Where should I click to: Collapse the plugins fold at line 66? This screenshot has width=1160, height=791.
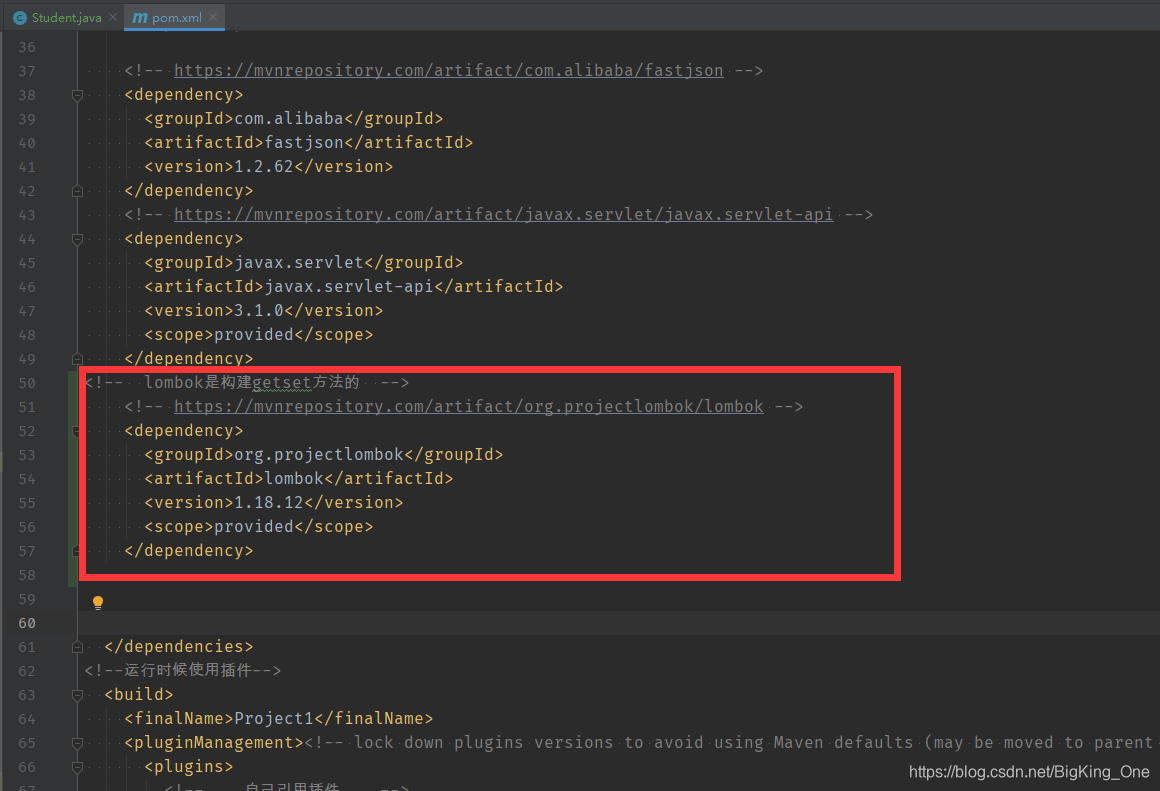pyautogui.click(x=77, y=767)
